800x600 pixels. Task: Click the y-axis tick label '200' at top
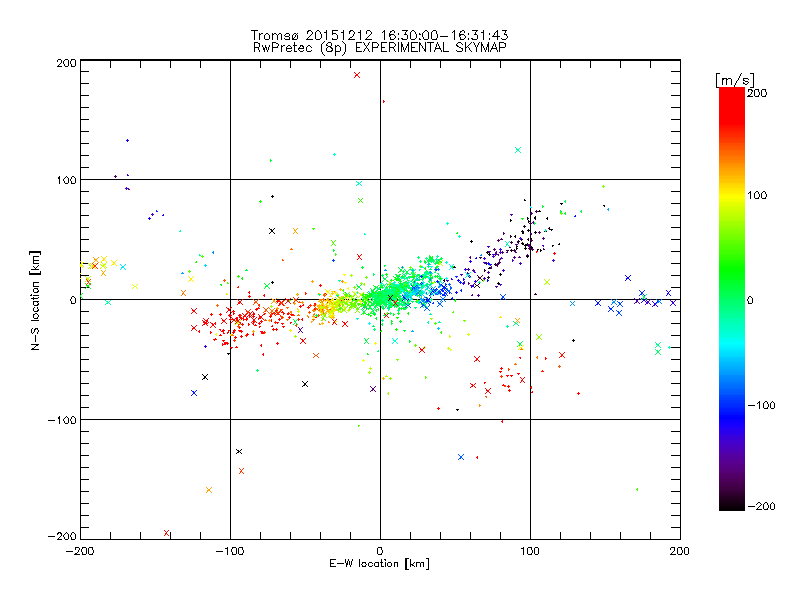(x=66, y=63)
